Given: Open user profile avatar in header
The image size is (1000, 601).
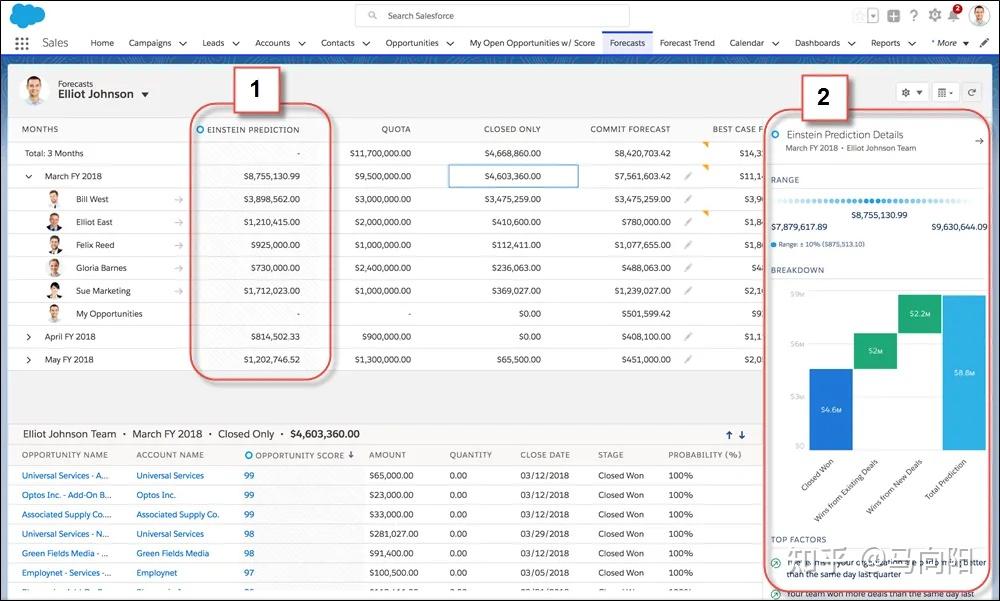Looking at the screenshot, I should (x=979, y=15).
